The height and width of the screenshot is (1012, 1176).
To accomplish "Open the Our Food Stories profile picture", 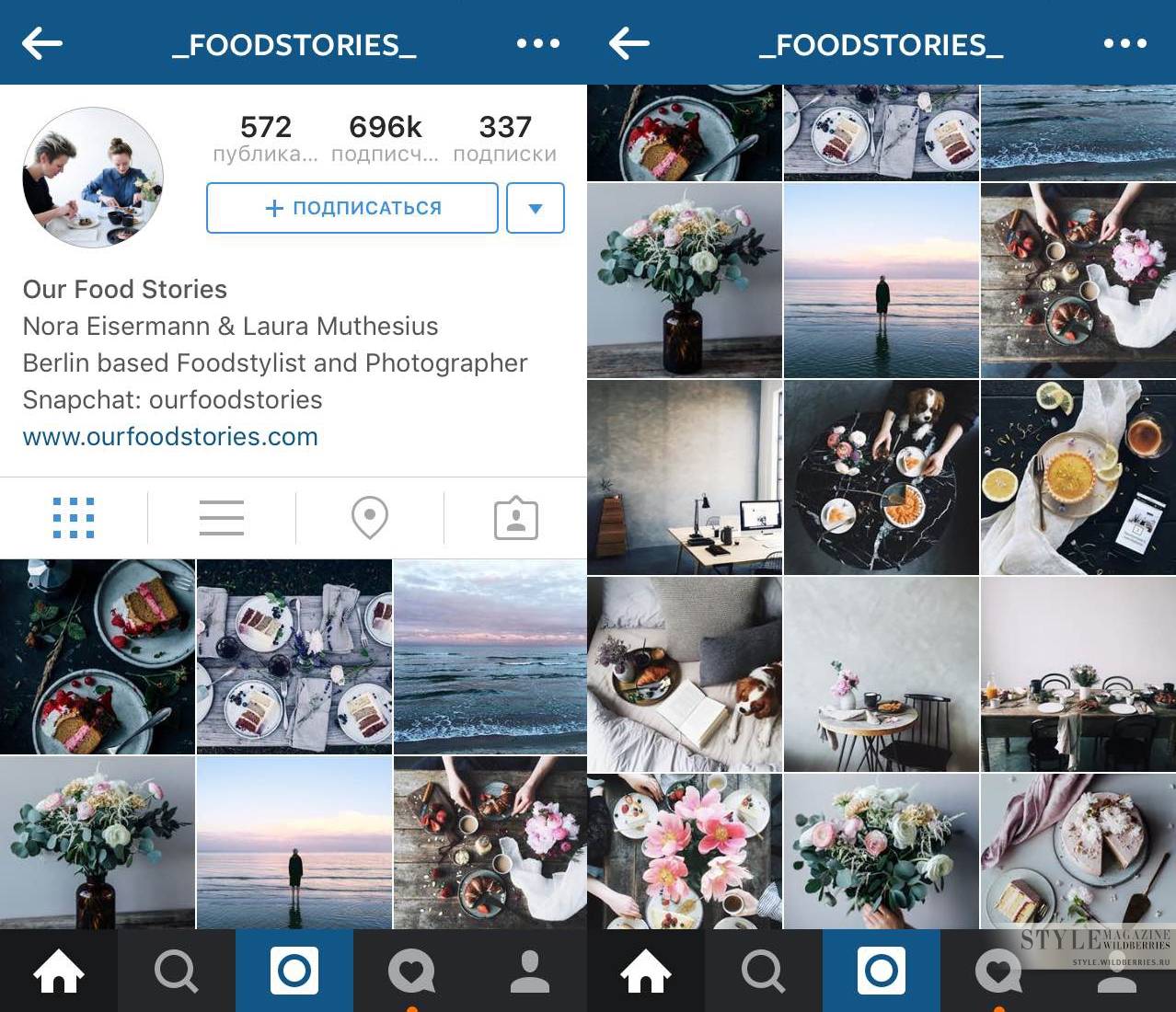I will click(x=93, y=178).
